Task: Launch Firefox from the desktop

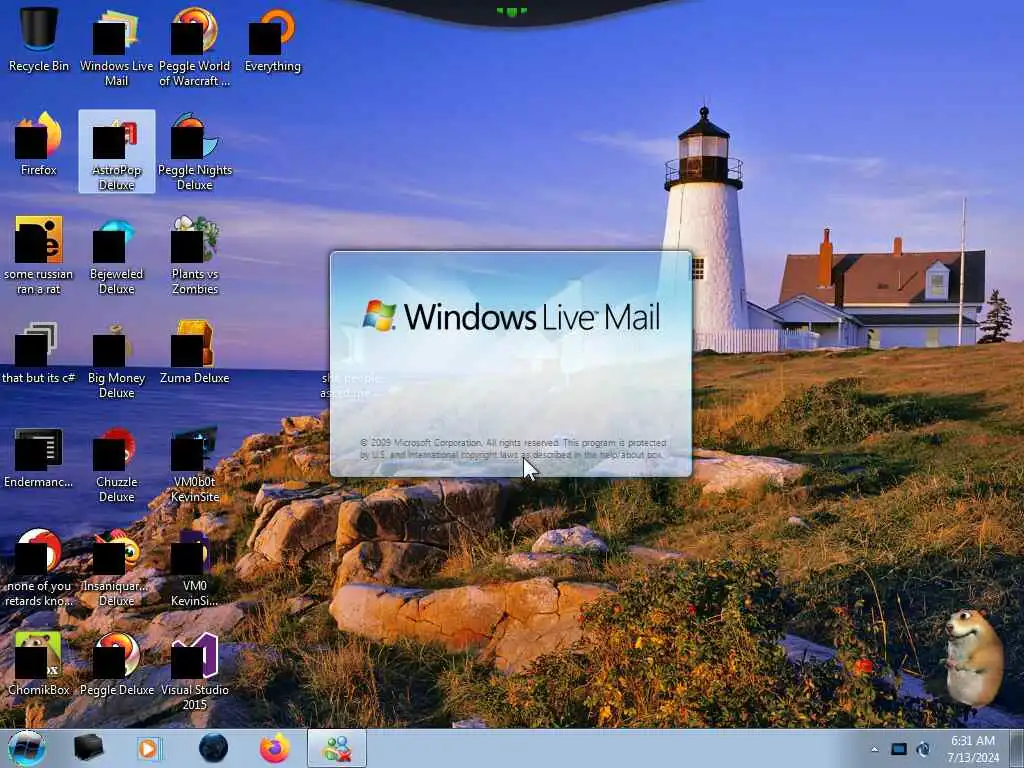Action: [39, 144]
